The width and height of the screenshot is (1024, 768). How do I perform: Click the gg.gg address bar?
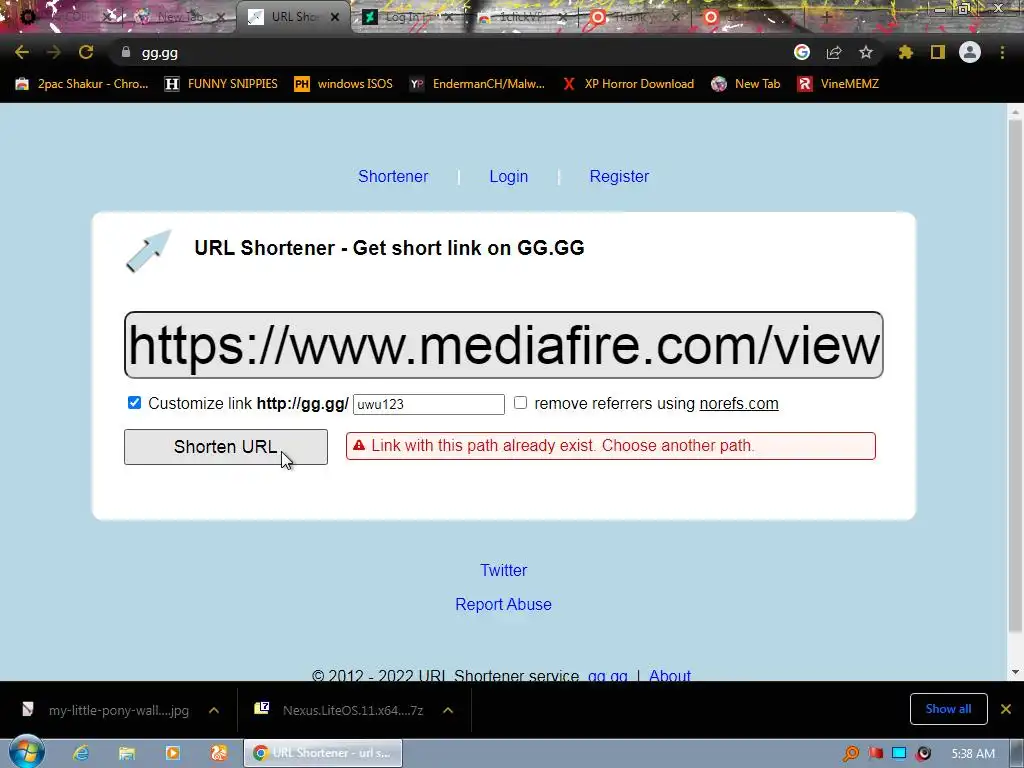coord(451,52)
